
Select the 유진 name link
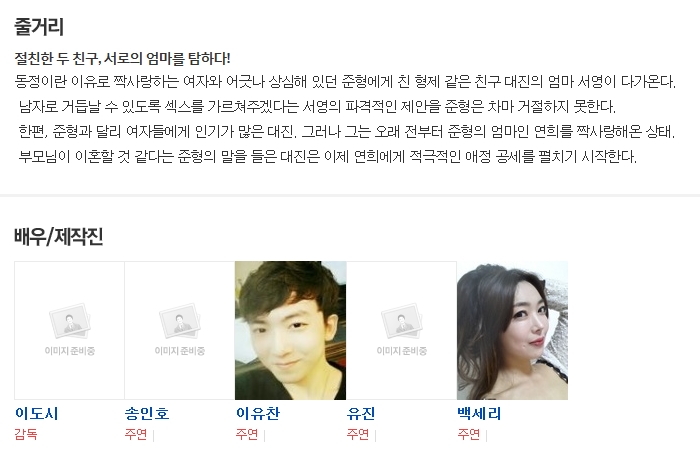pyautogui.click(x=361, y=413)
